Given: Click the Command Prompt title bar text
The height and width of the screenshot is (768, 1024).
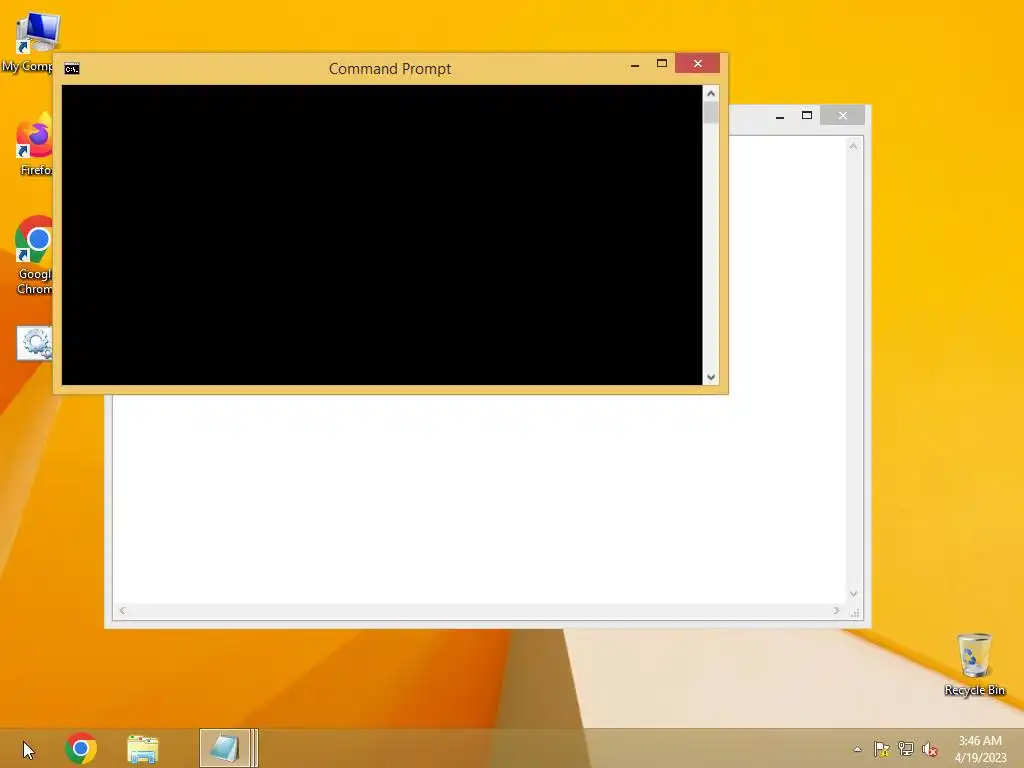Looking at the screenshot, I should 390,69.
